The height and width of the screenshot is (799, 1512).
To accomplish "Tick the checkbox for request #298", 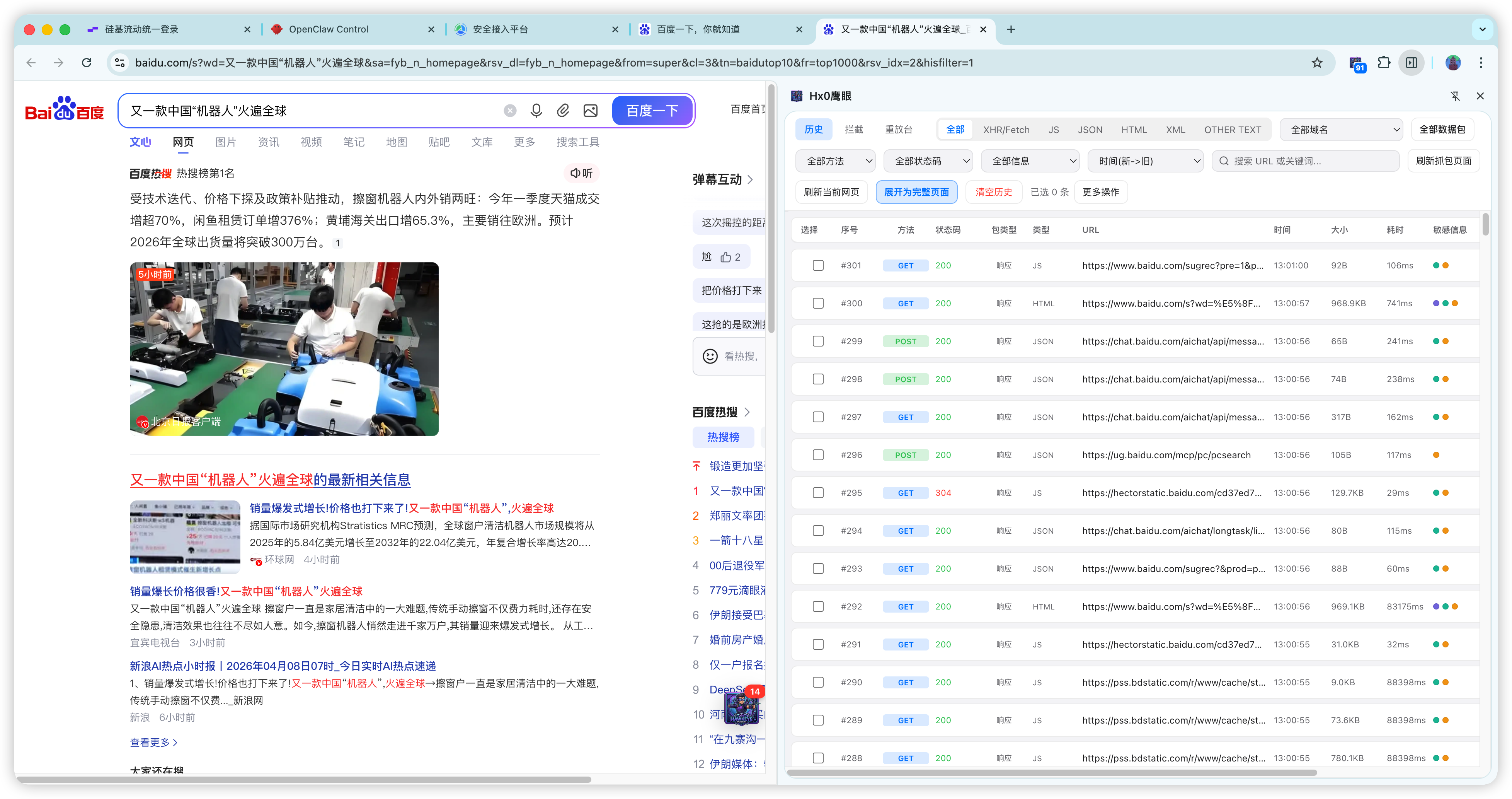I will coord(817,379).
